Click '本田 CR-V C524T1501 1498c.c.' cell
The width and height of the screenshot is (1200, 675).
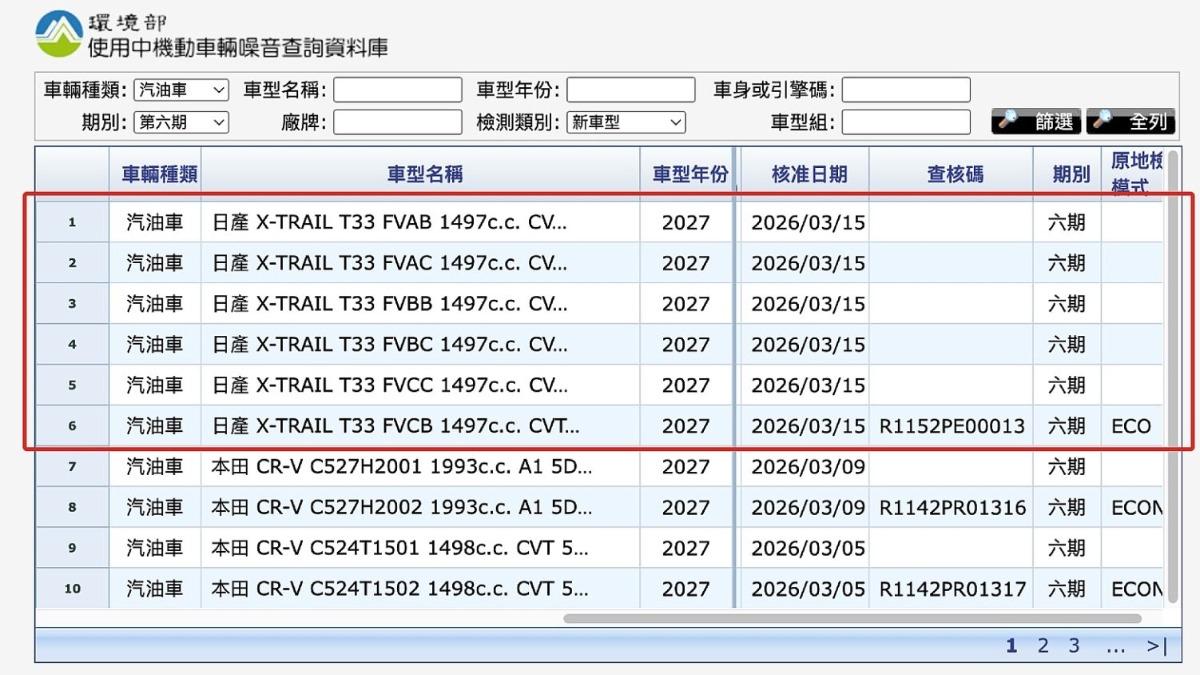421,548
